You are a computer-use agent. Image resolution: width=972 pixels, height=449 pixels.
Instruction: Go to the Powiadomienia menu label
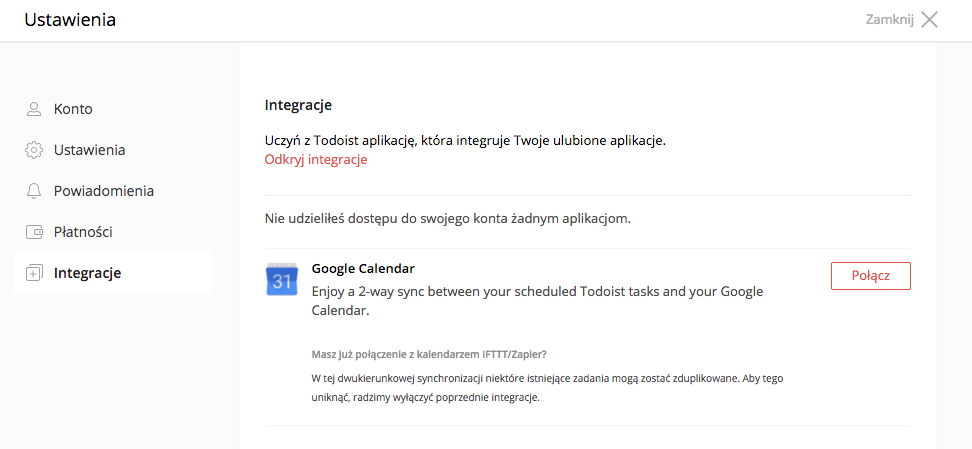coord(104,191)
